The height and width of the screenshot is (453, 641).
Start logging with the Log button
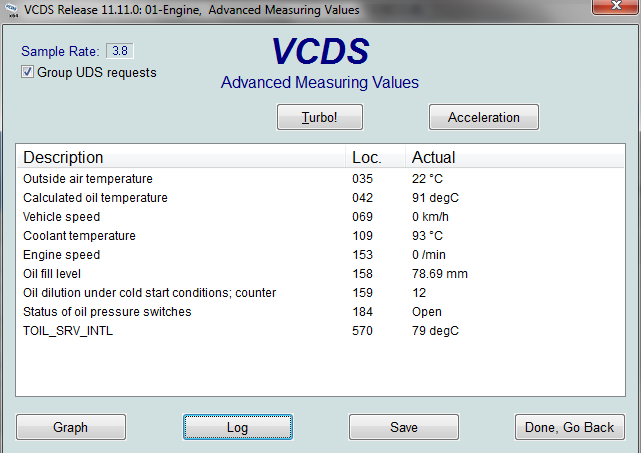(238, 427)
